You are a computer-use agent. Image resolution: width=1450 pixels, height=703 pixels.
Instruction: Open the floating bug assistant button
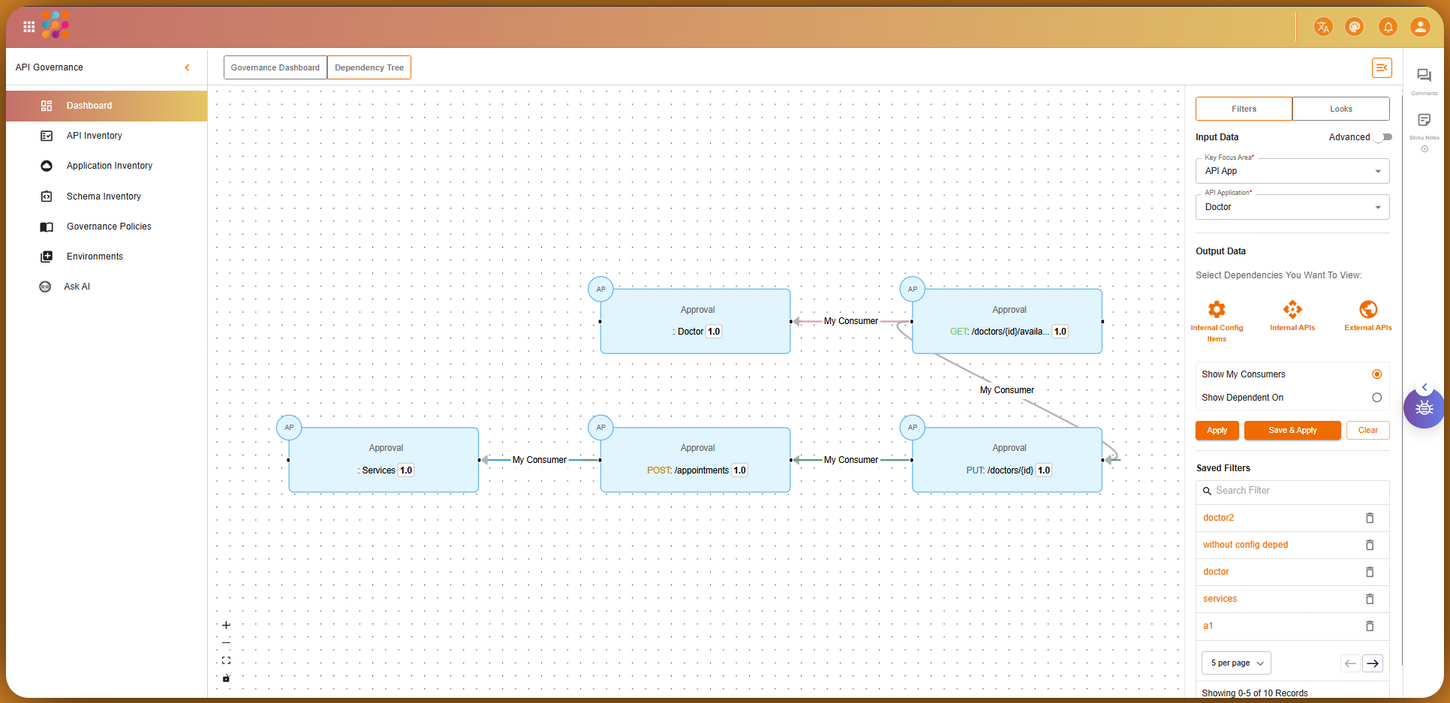(x=1425, y=408)
